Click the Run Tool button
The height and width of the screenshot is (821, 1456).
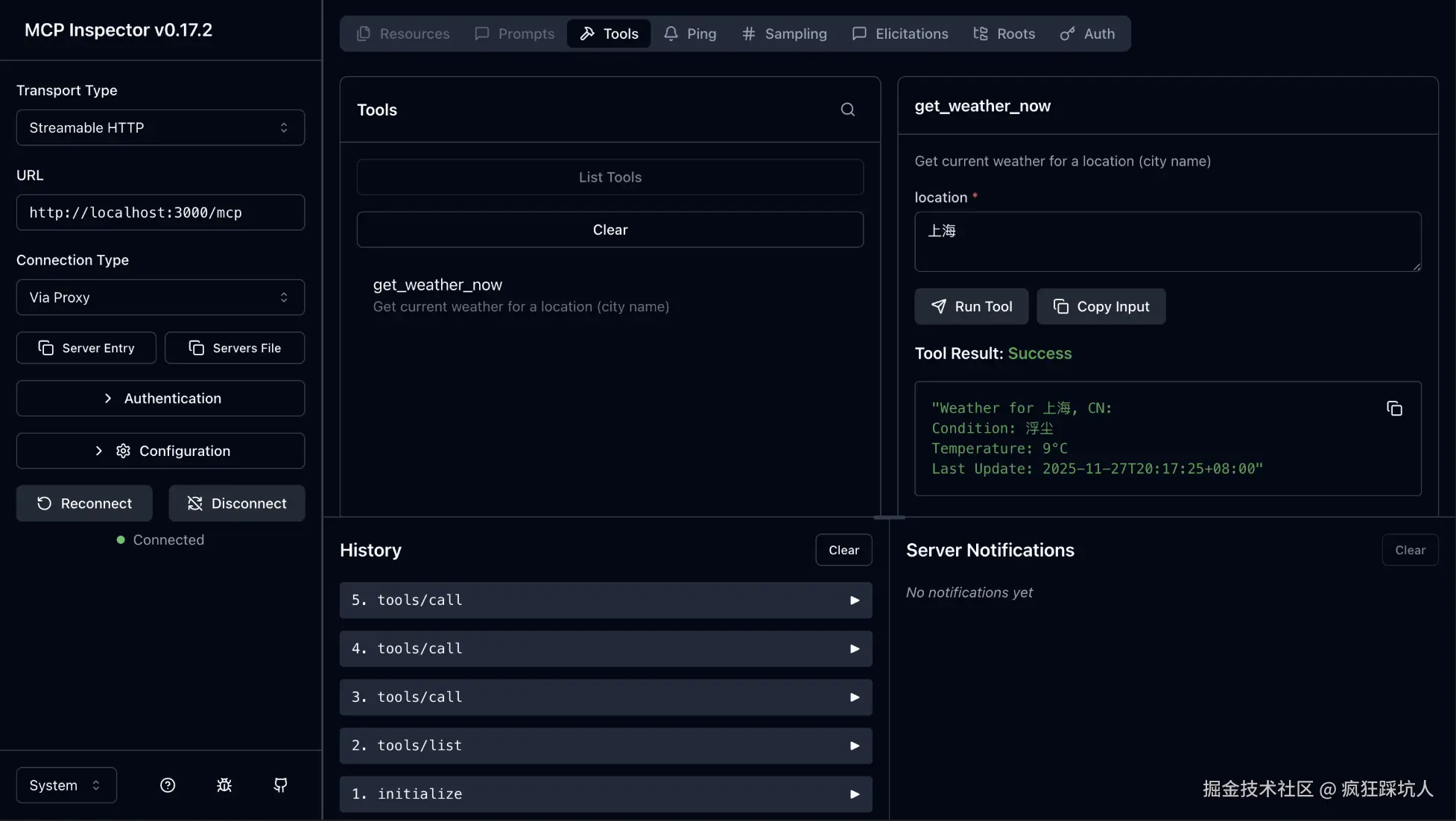click(971, 306)
